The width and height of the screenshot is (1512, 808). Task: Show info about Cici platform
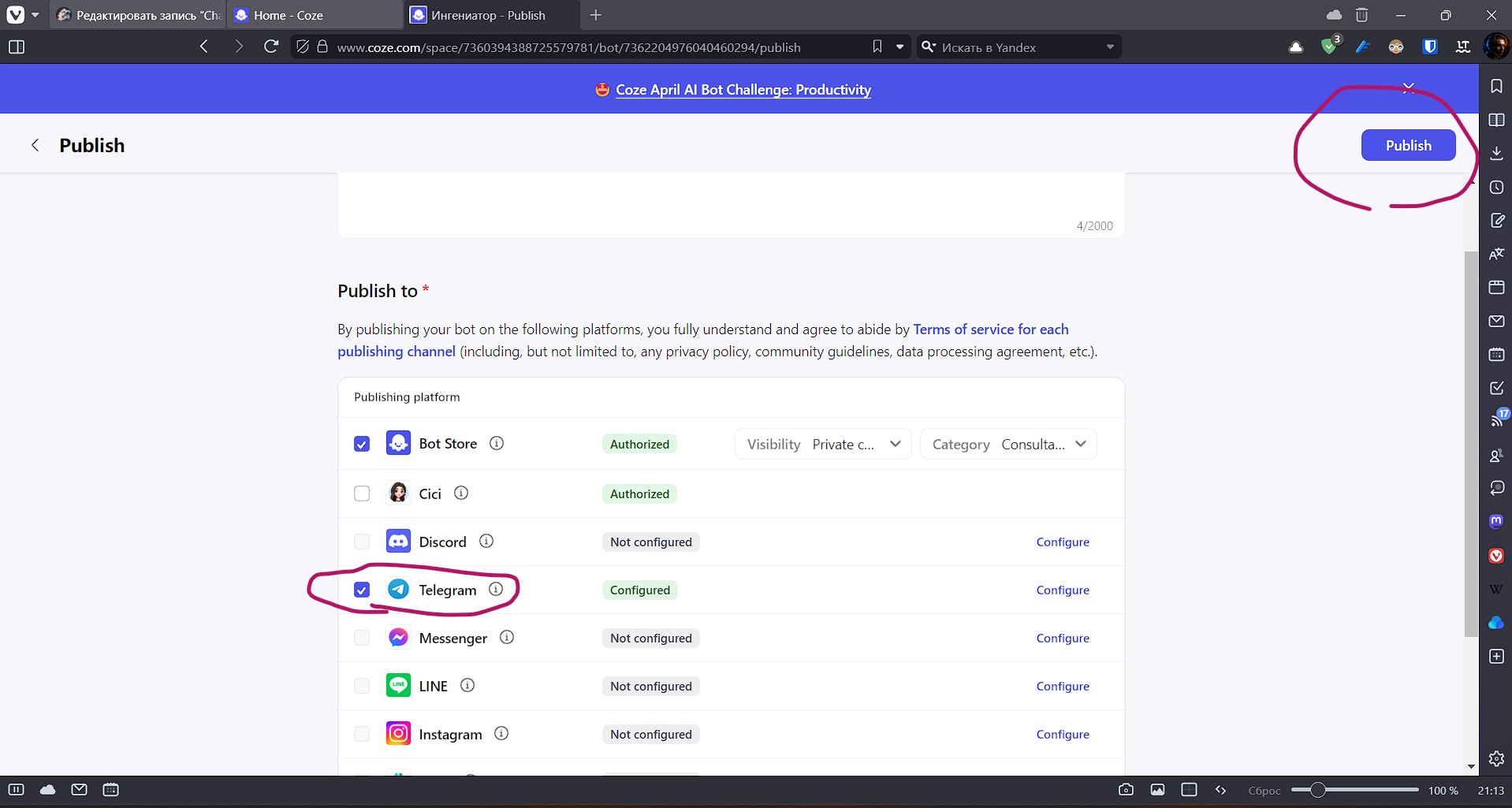click(461, 493)
